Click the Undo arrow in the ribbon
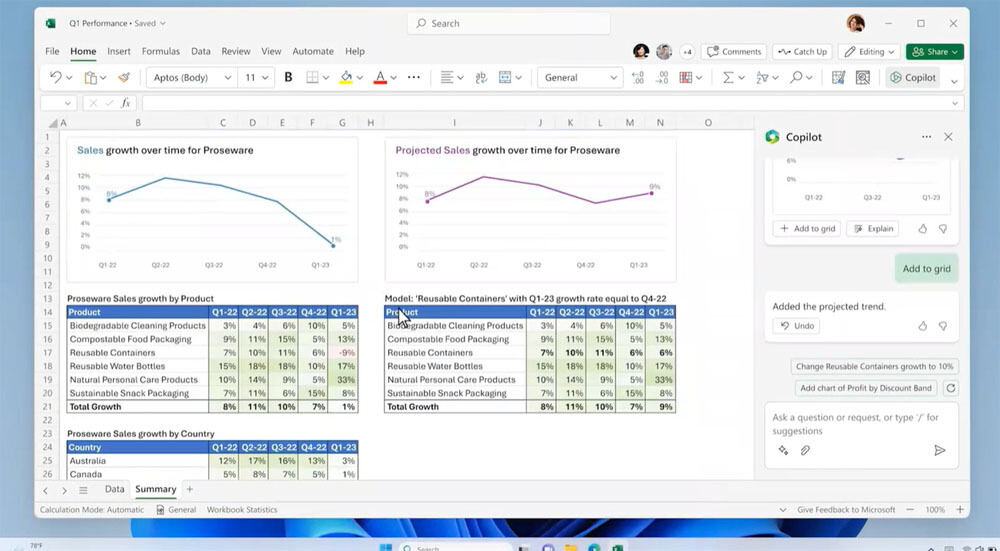Viewport: 1000px width, 551px height. (x=55, y=77)
